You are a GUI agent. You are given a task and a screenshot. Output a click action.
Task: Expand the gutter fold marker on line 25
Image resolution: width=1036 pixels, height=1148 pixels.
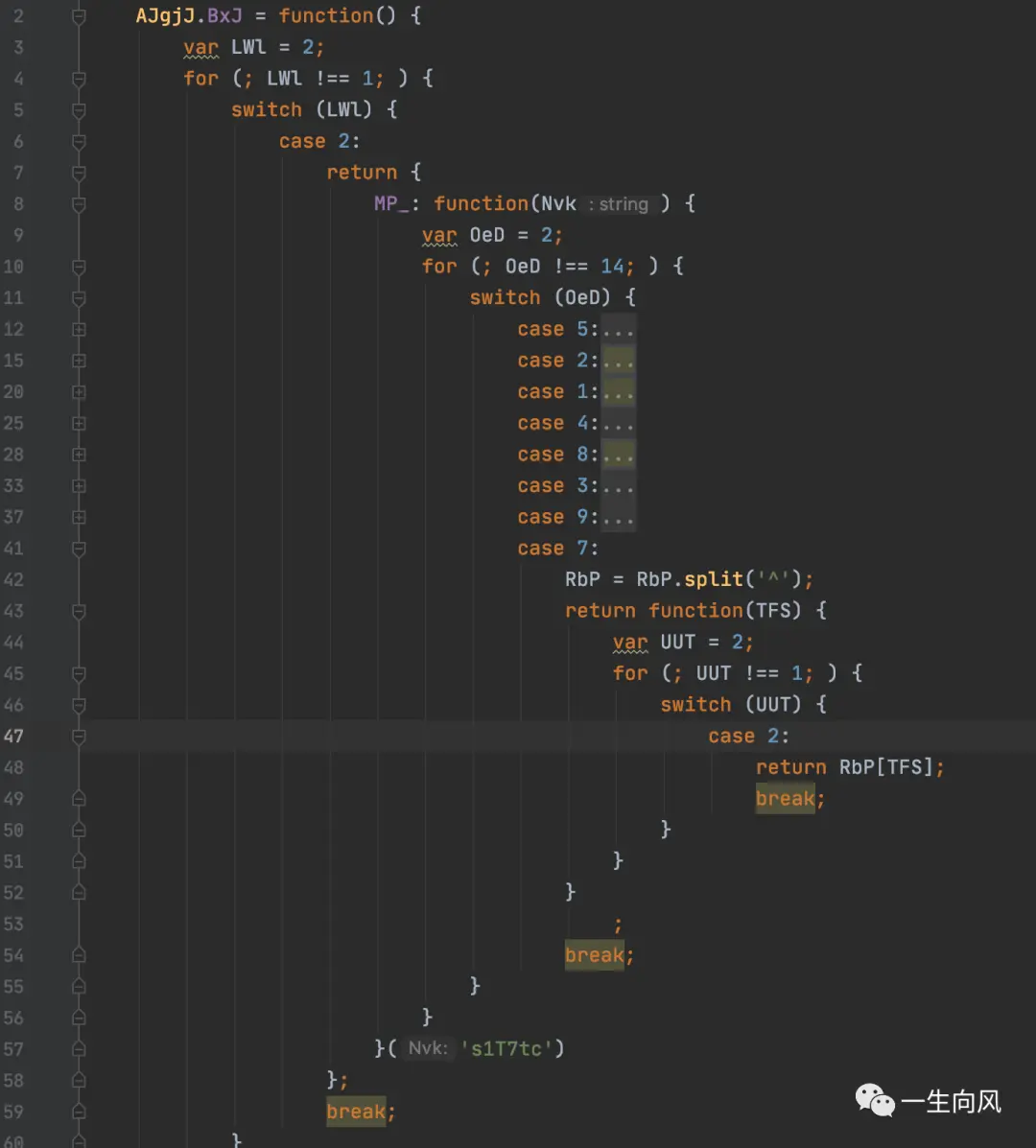pos(79,423)
